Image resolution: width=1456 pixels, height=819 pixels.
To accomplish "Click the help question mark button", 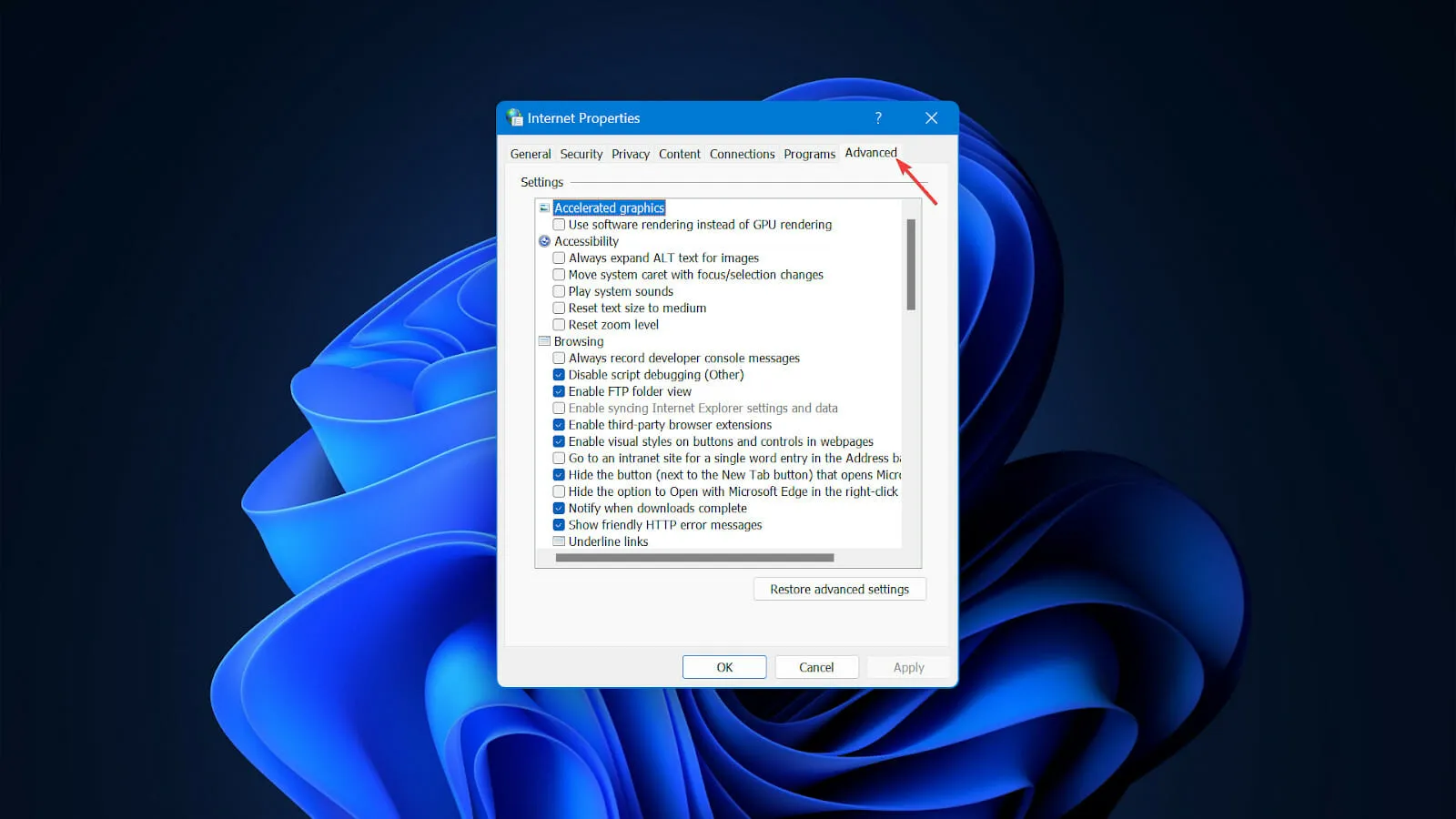I will (878, 118).
